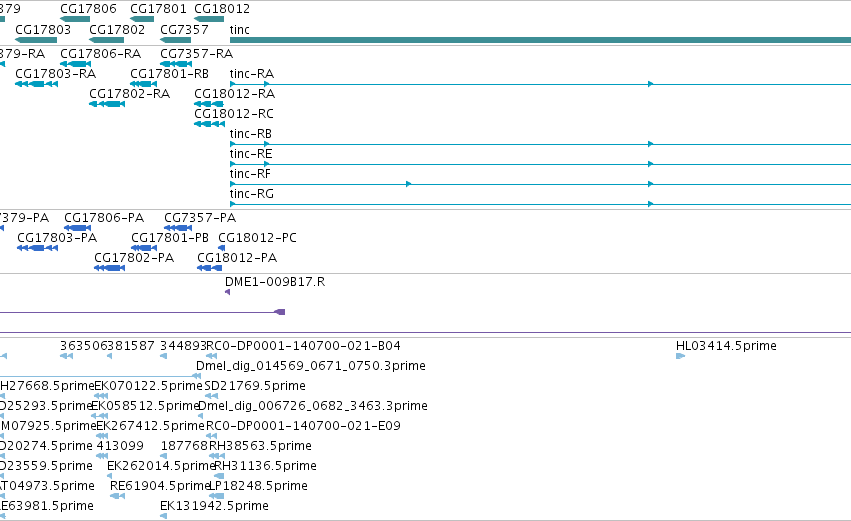Click the RH38563.5prime EST label
The height and width of the screenshot is (521, 851).
tap(261, 447)
